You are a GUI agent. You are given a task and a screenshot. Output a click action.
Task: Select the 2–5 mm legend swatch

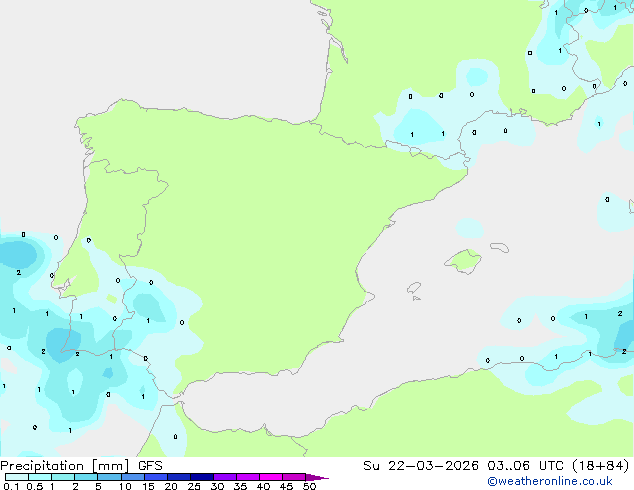click(86, 477)
